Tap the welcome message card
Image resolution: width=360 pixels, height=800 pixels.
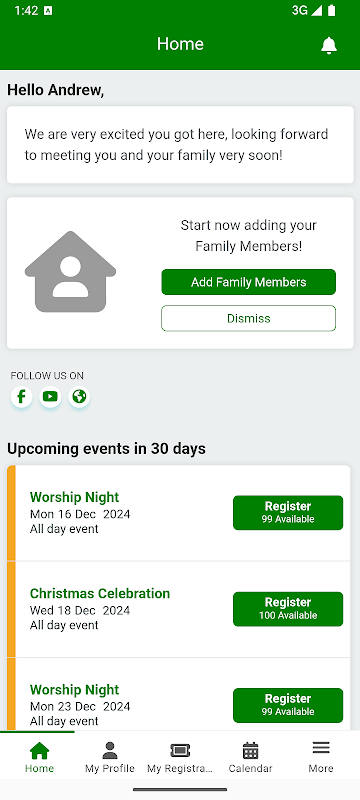[180, 145]
